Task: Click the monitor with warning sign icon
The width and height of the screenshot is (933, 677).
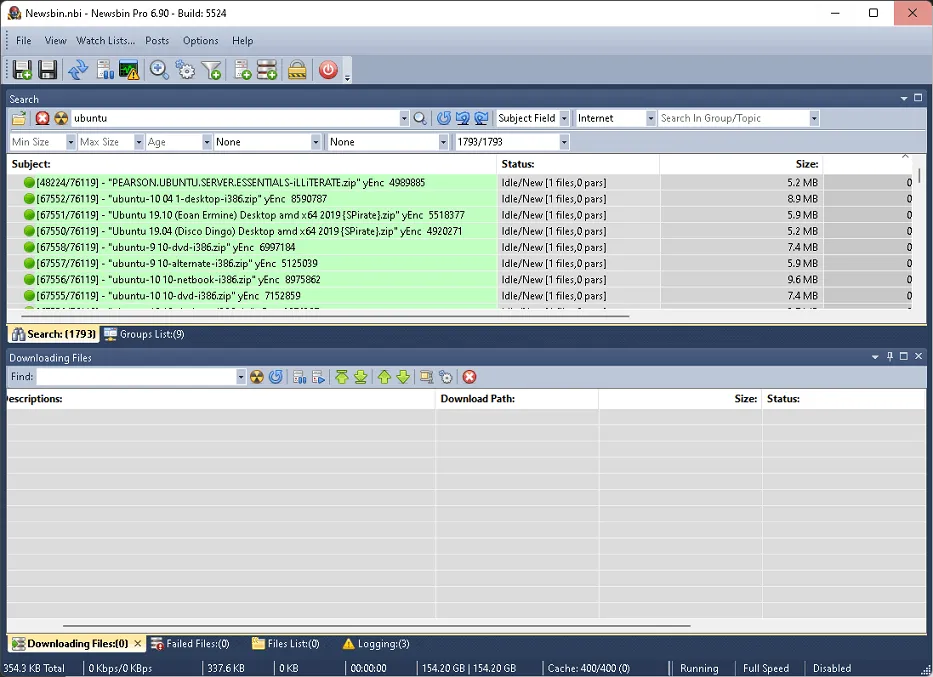Action: click(129, 70)
